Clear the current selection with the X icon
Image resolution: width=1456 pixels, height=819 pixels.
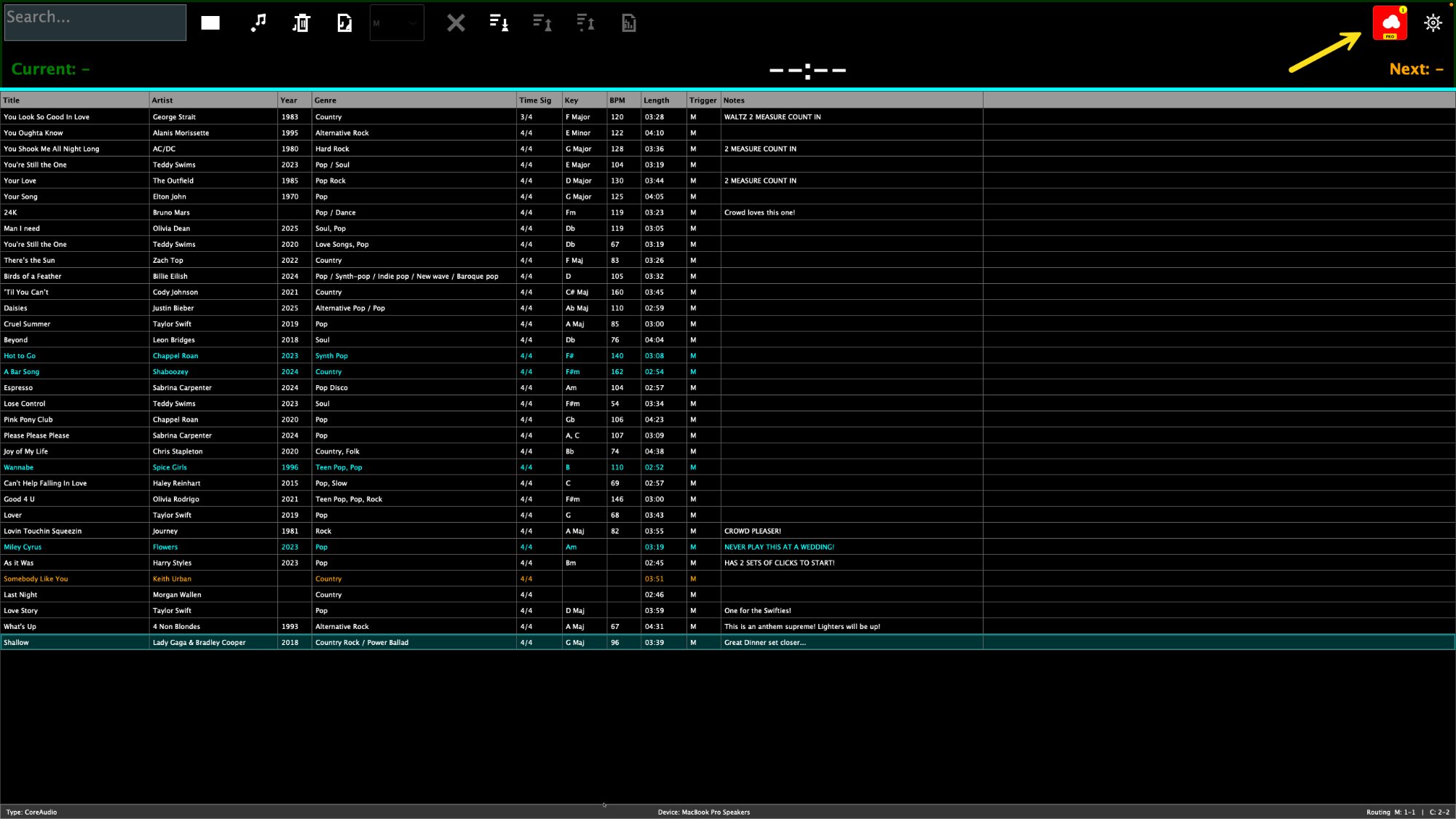(x=456, y=23)
